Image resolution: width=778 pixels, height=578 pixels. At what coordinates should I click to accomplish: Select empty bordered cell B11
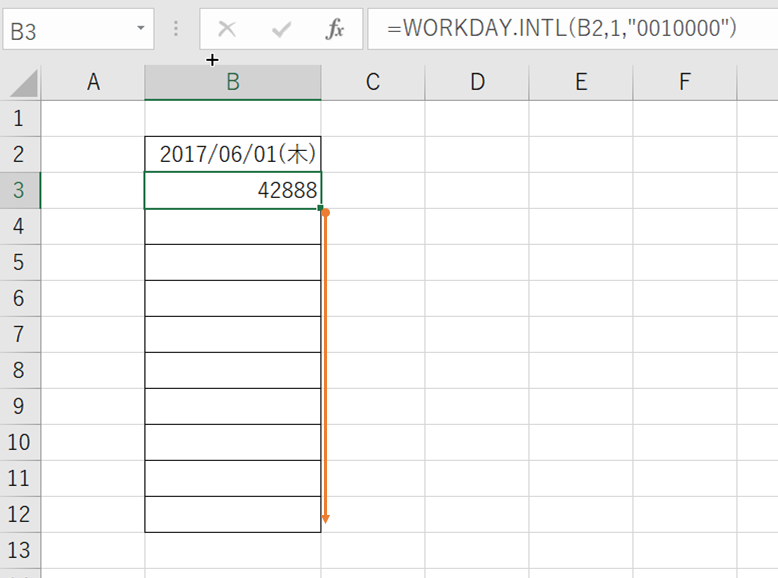click(233, 478)
